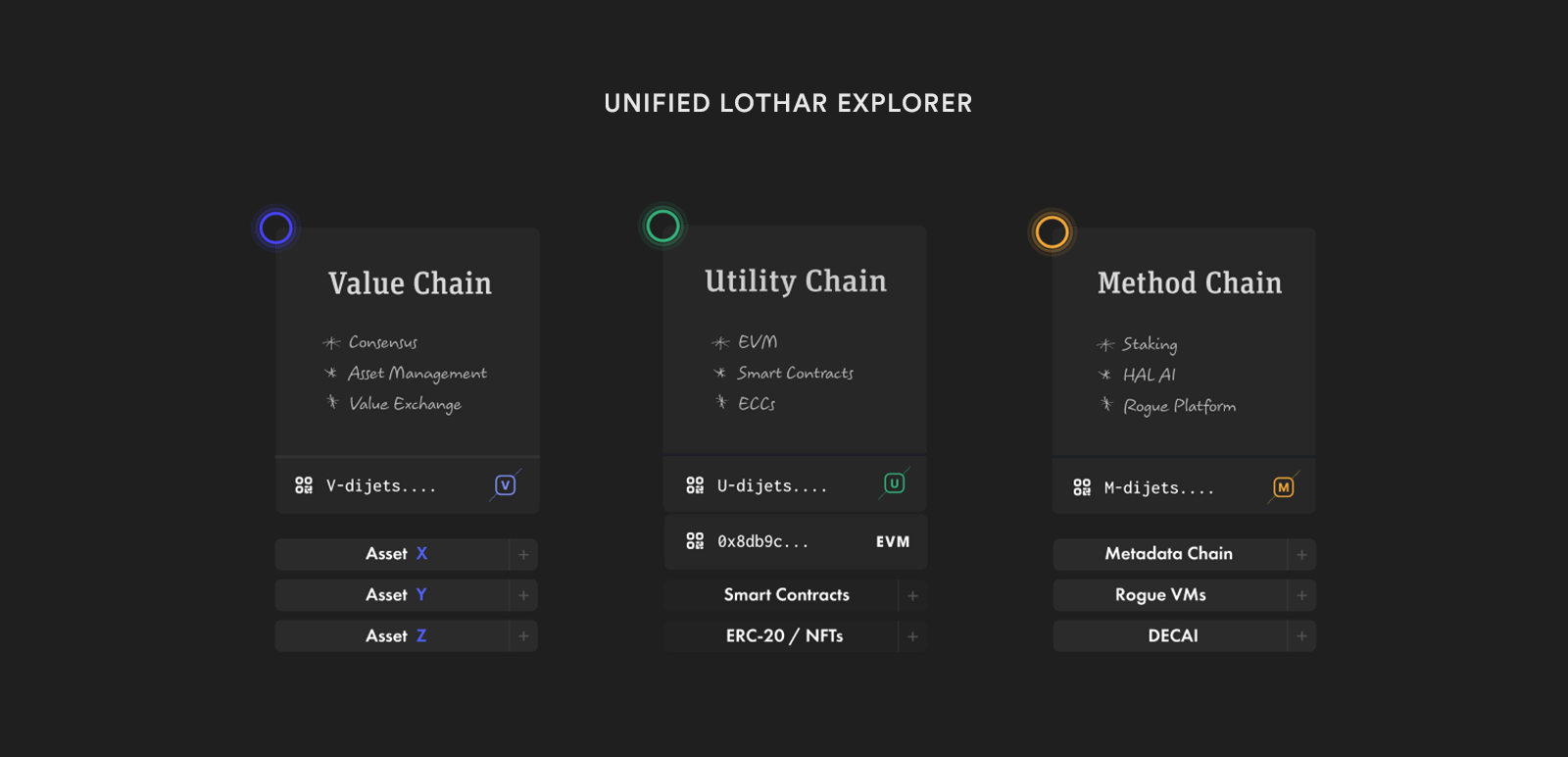The image size is (1568, 757).
Task: Expand Metadata Chain with plus button
Action: point(1301,554)
